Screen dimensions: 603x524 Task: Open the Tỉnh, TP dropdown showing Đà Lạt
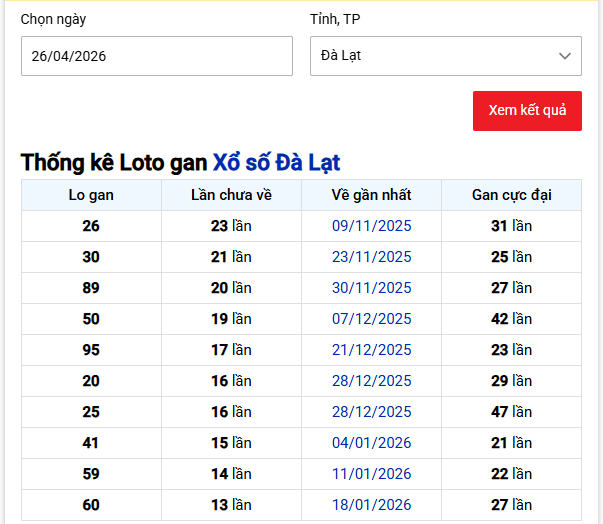446,56
